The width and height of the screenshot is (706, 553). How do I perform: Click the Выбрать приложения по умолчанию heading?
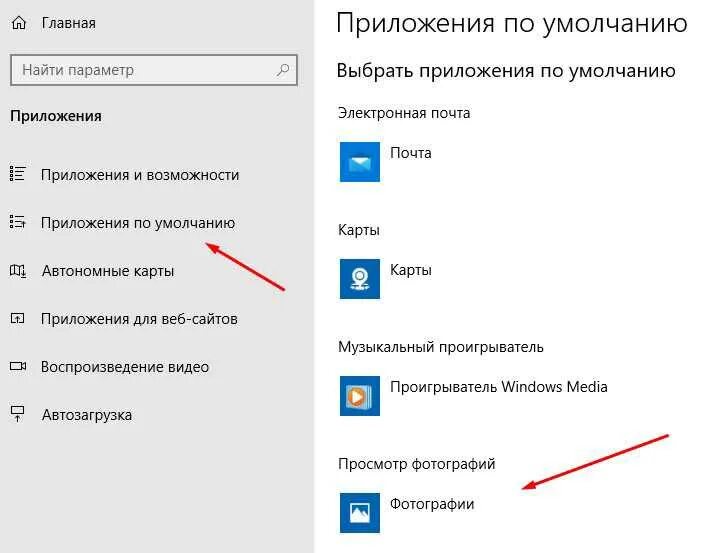[506, 71]
